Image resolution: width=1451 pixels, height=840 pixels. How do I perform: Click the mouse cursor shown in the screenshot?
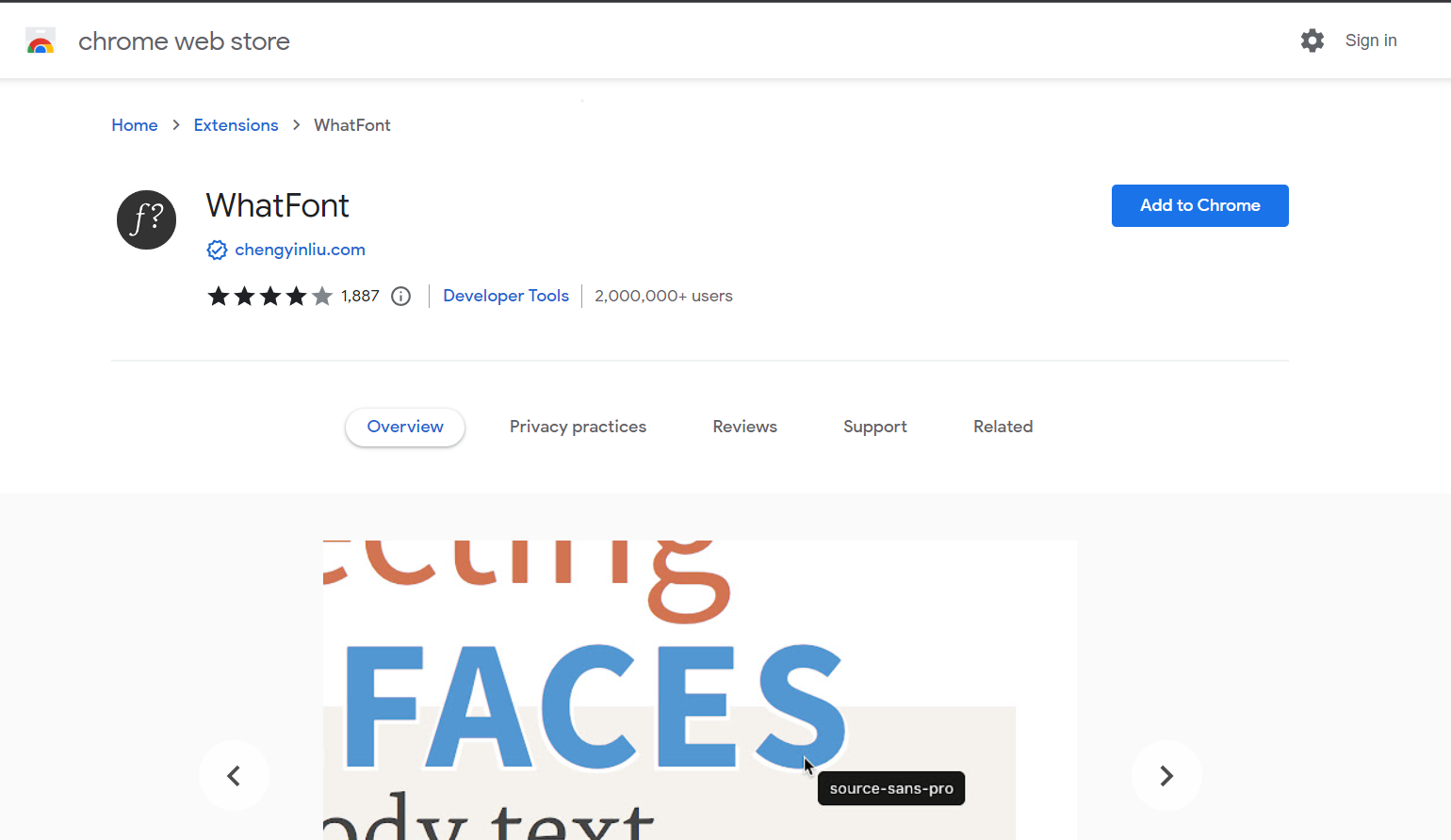pos(808,766)
